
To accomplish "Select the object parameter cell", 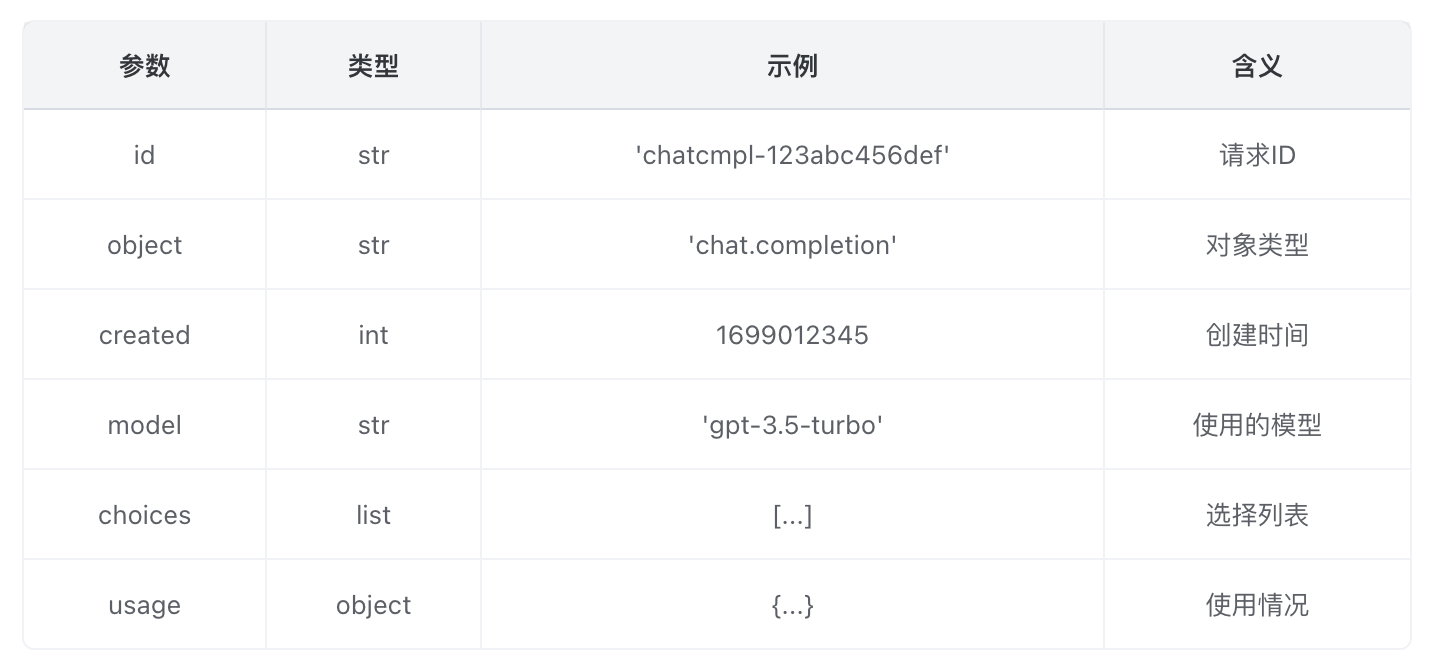I will coord(145,245).
